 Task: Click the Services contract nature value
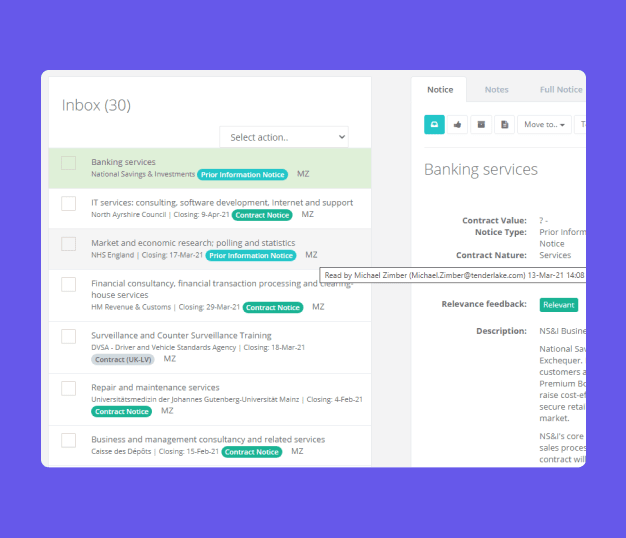[x=555, y=255]
